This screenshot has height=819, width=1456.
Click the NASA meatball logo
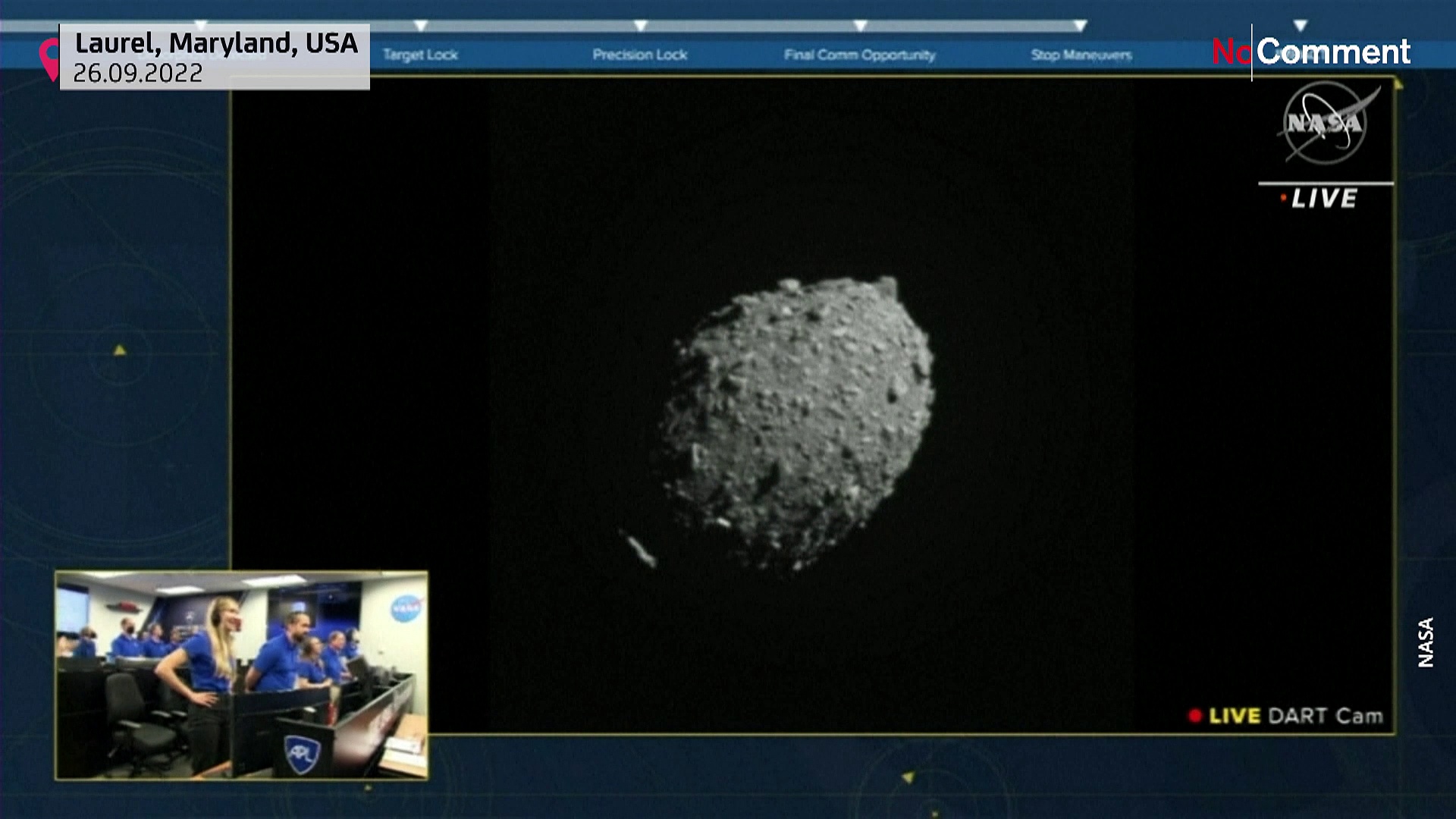[1325, 123]
